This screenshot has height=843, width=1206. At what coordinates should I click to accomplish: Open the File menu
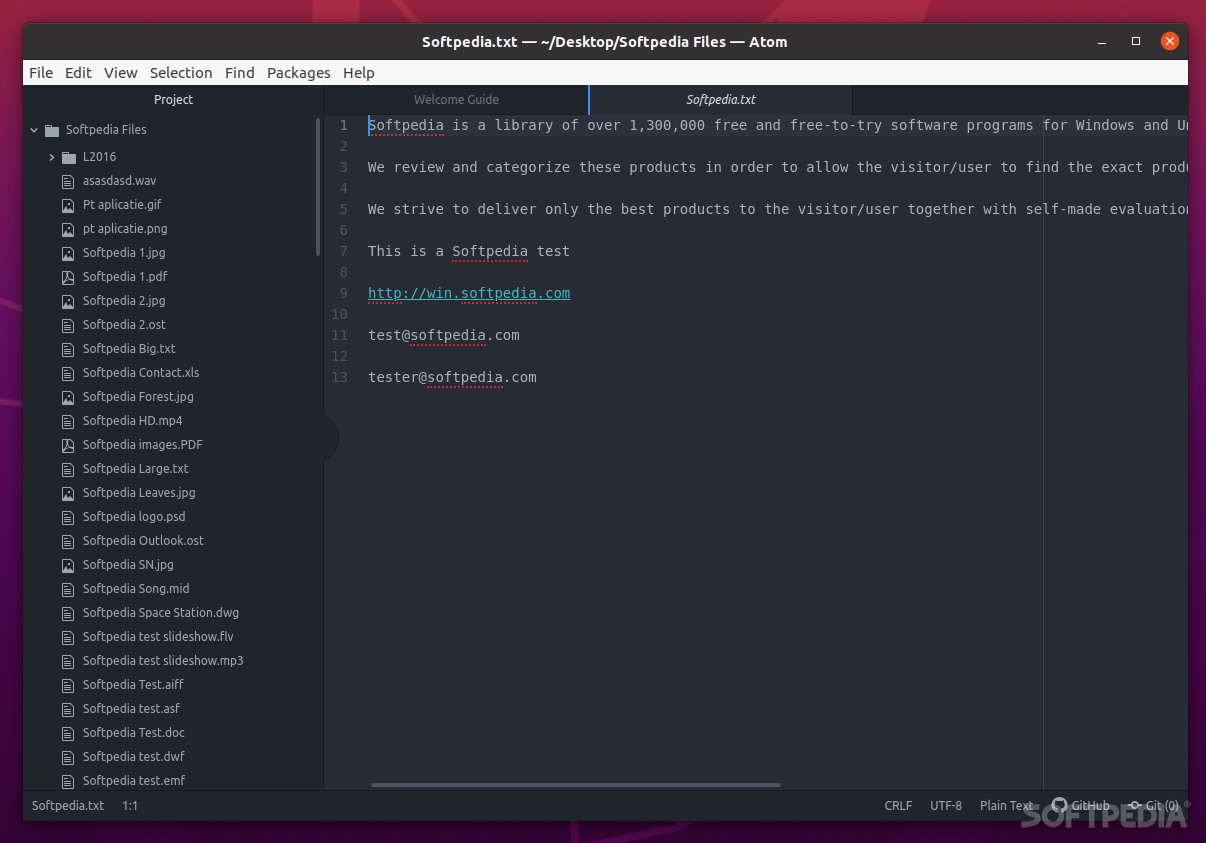41,72
